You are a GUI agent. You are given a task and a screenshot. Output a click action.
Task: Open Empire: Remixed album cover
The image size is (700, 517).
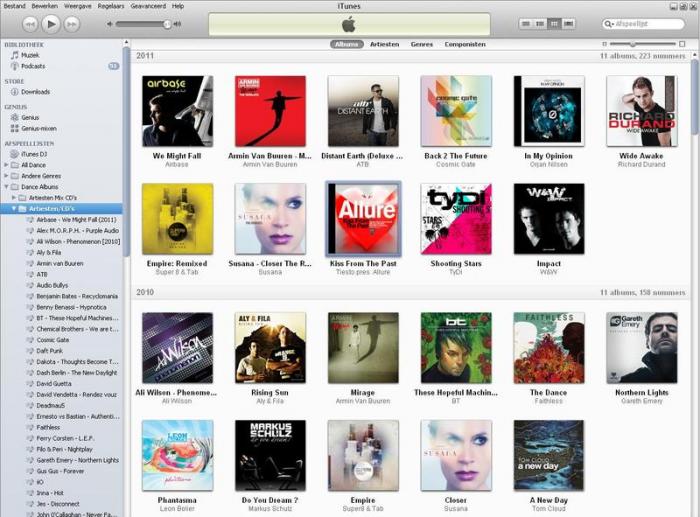(177, 219)
